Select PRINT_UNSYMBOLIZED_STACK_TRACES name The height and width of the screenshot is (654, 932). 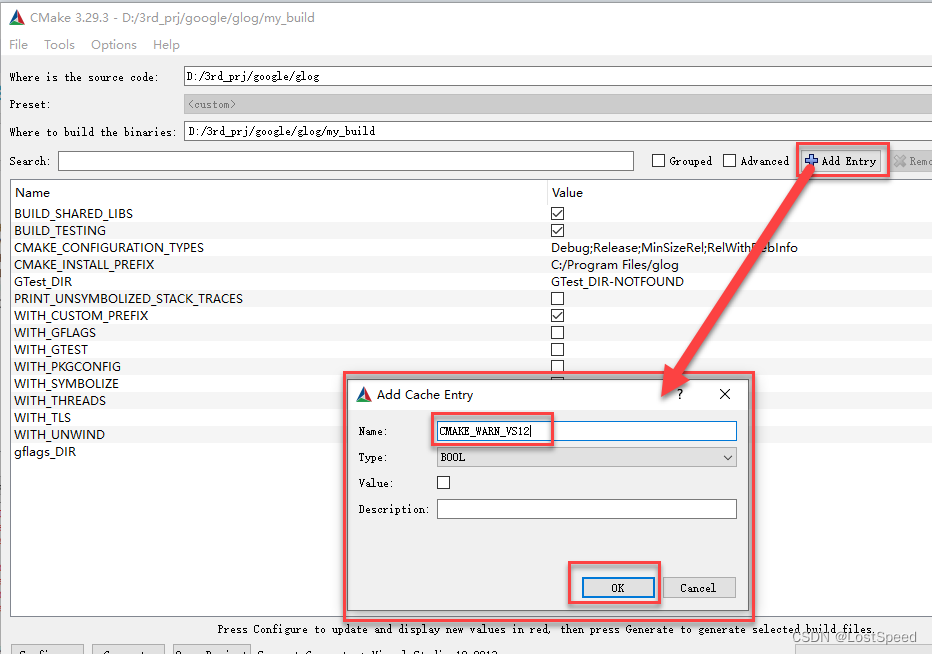(x=128, y=298)
